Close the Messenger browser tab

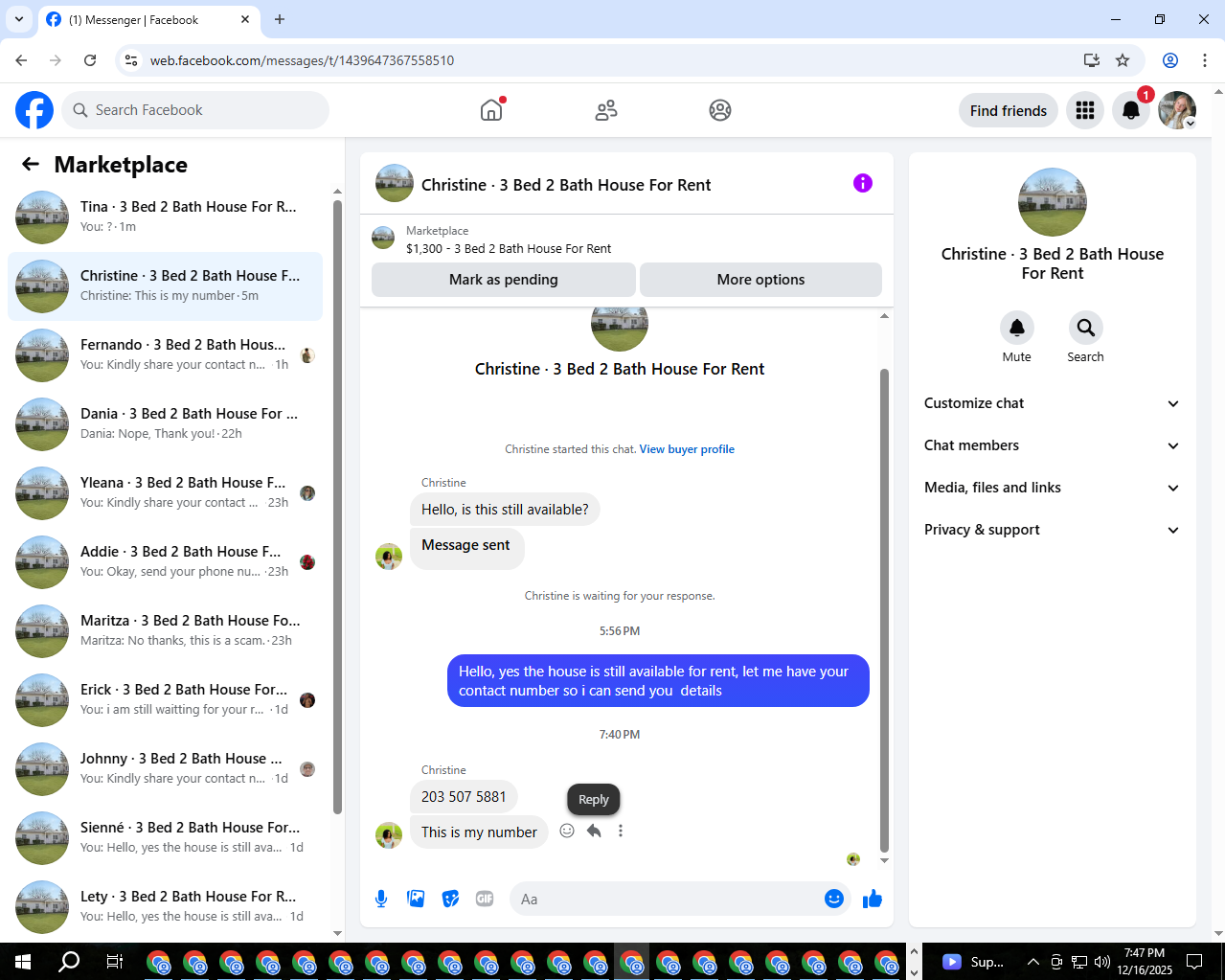245,19
